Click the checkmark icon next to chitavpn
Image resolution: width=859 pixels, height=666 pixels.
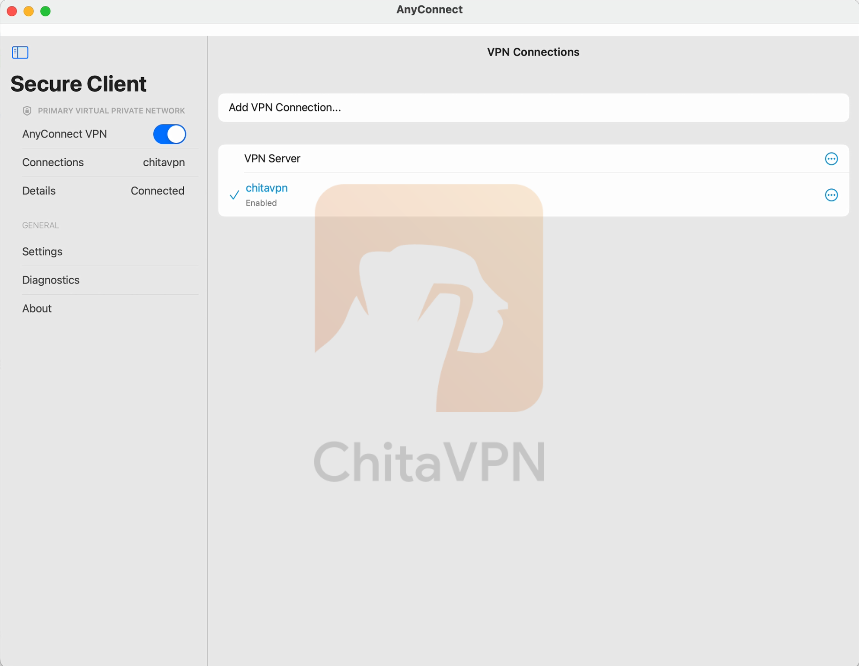click(x=234, y=195)
